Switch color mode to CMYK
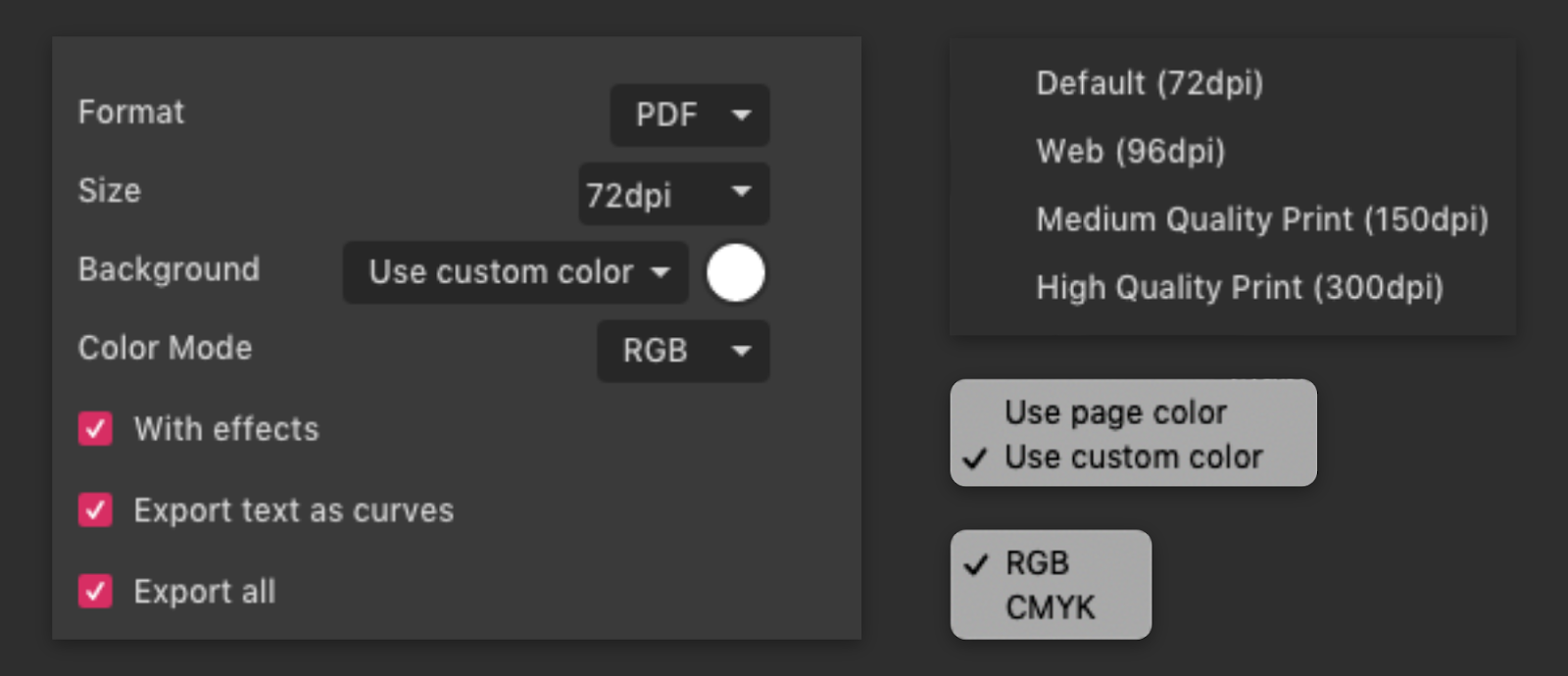1568x676 pixels. (x=1050, y=608)
